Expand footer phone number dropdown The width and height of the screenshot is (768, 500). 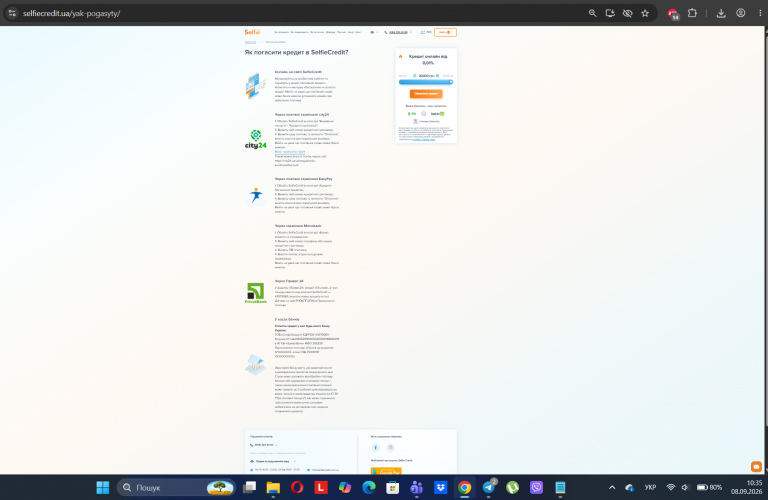pos(276,445)
